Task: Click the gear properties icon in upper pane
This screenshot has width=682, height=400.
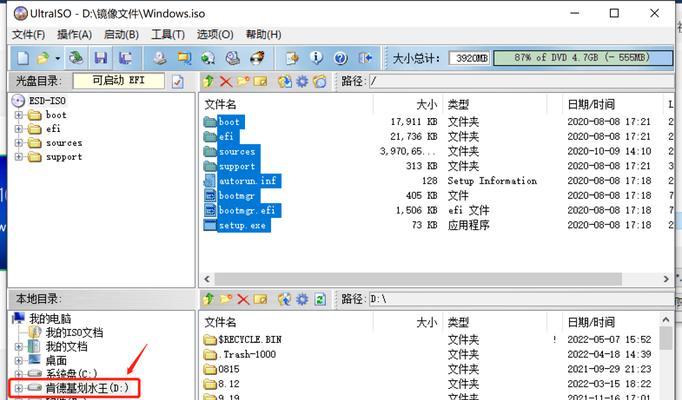Action: (x=302, y=81)
